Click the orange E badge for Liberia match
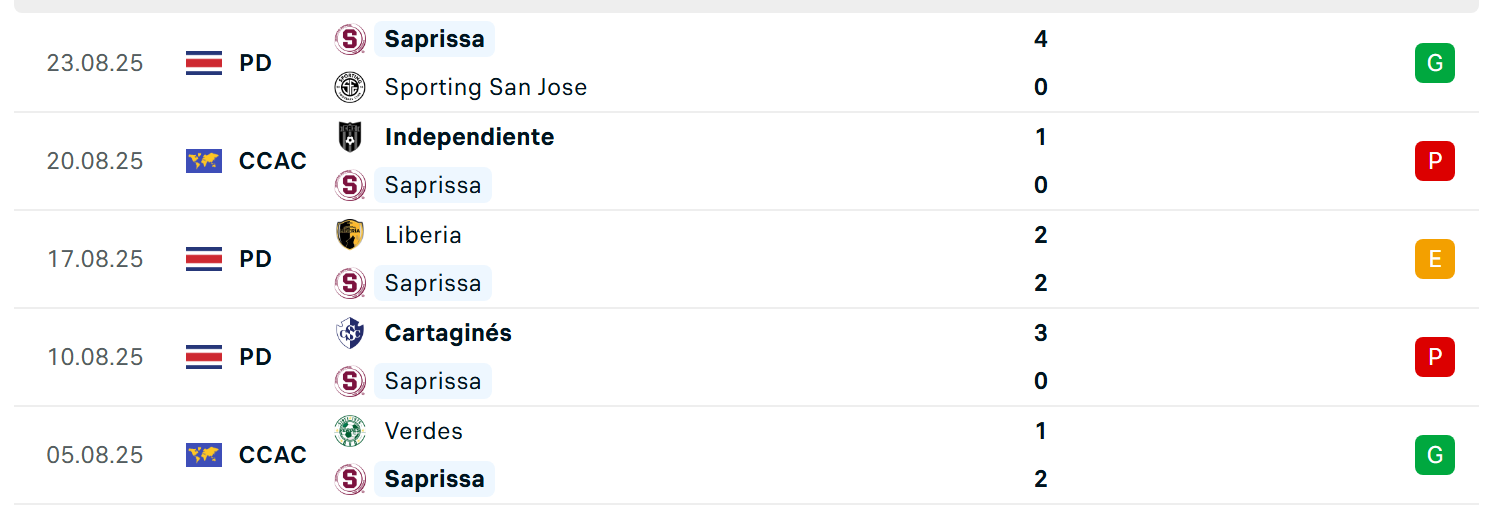The width and height of the screenshot is (1494, 516). coord(1435,259)
